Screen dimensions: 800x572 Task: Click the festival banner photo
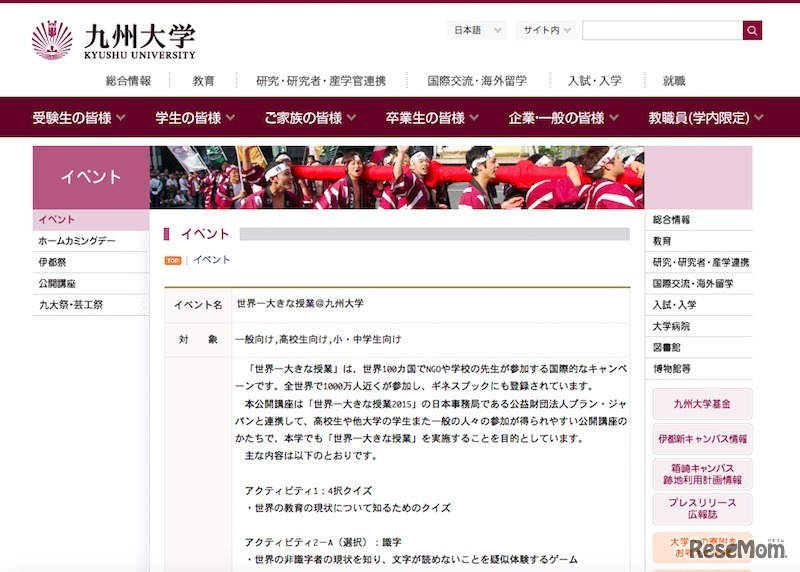tap(396, 178)
